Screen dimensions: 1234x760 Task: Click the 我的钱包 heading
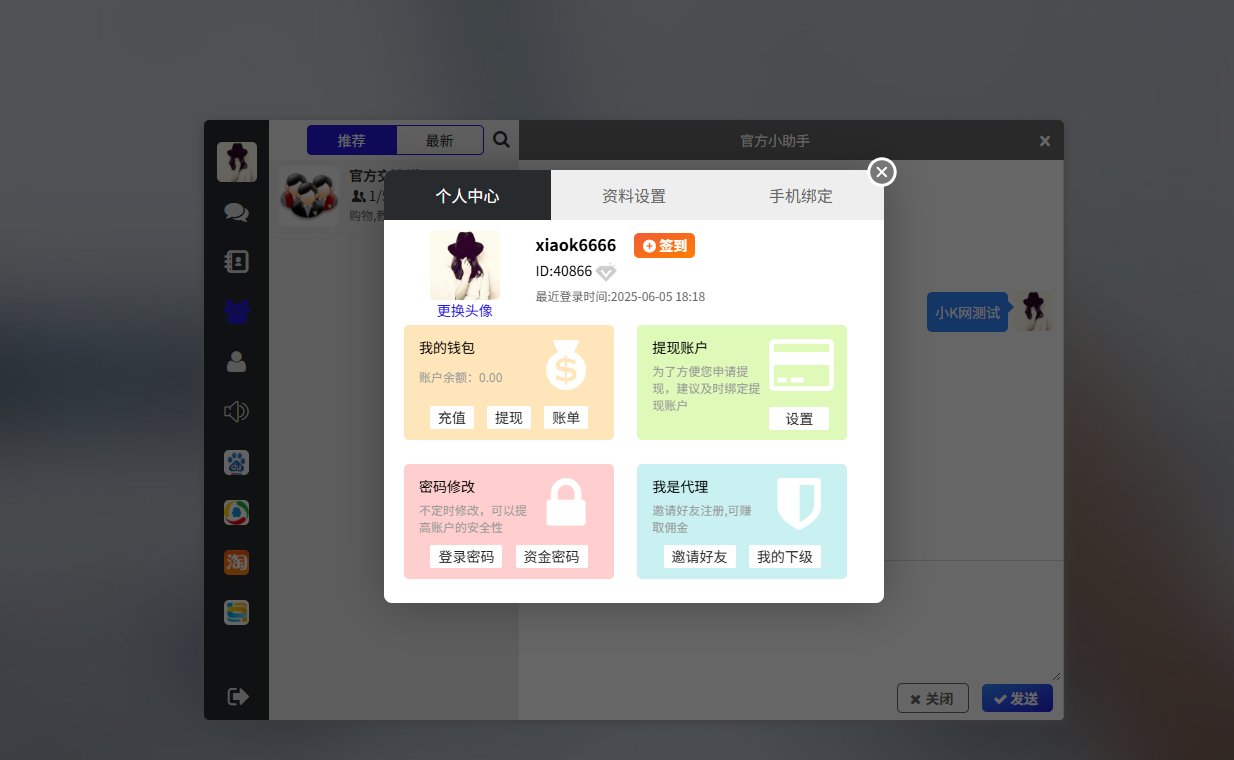click(447, 348)
